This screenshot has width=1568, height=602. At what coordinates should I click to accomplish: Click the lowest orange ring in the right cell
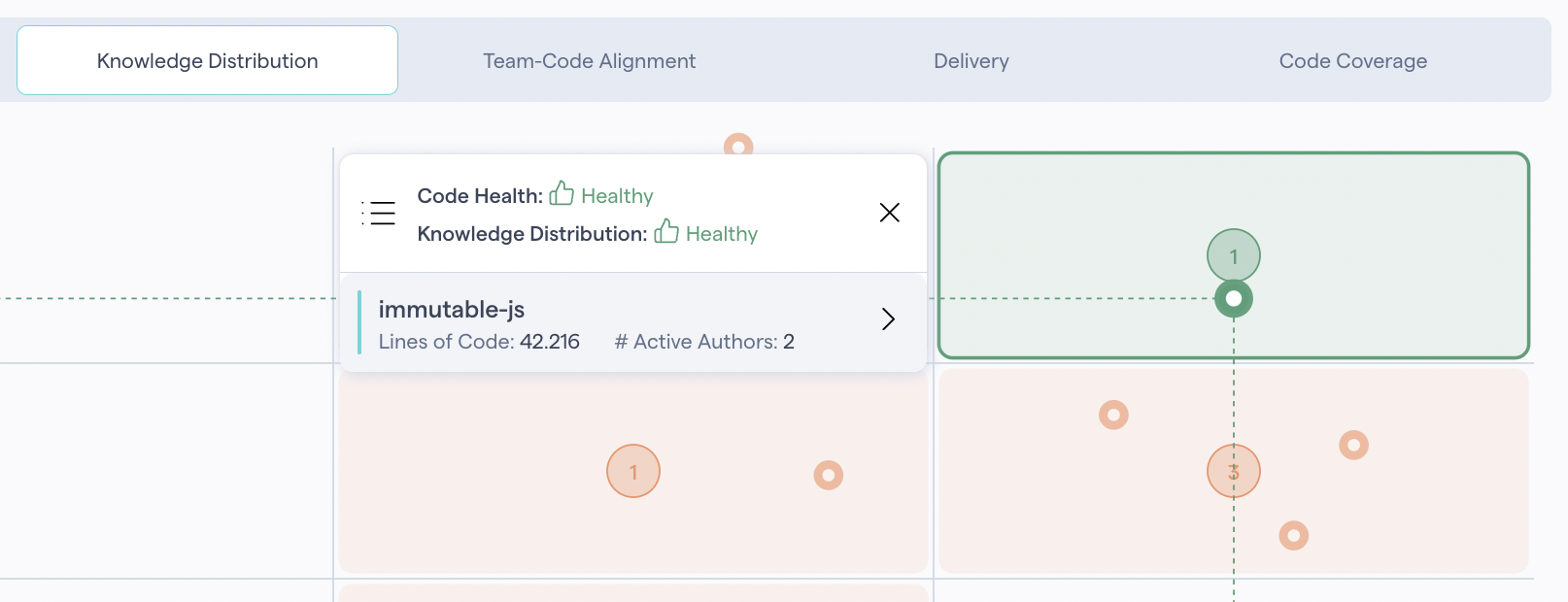pyautogui.click(x=1293, y=535)
